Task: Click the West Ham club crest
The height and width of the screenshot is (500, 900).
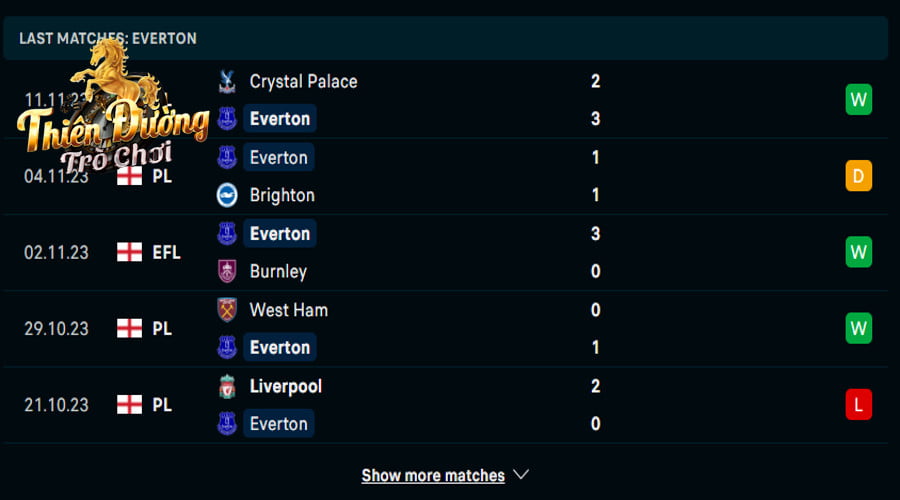Action: 227,310
